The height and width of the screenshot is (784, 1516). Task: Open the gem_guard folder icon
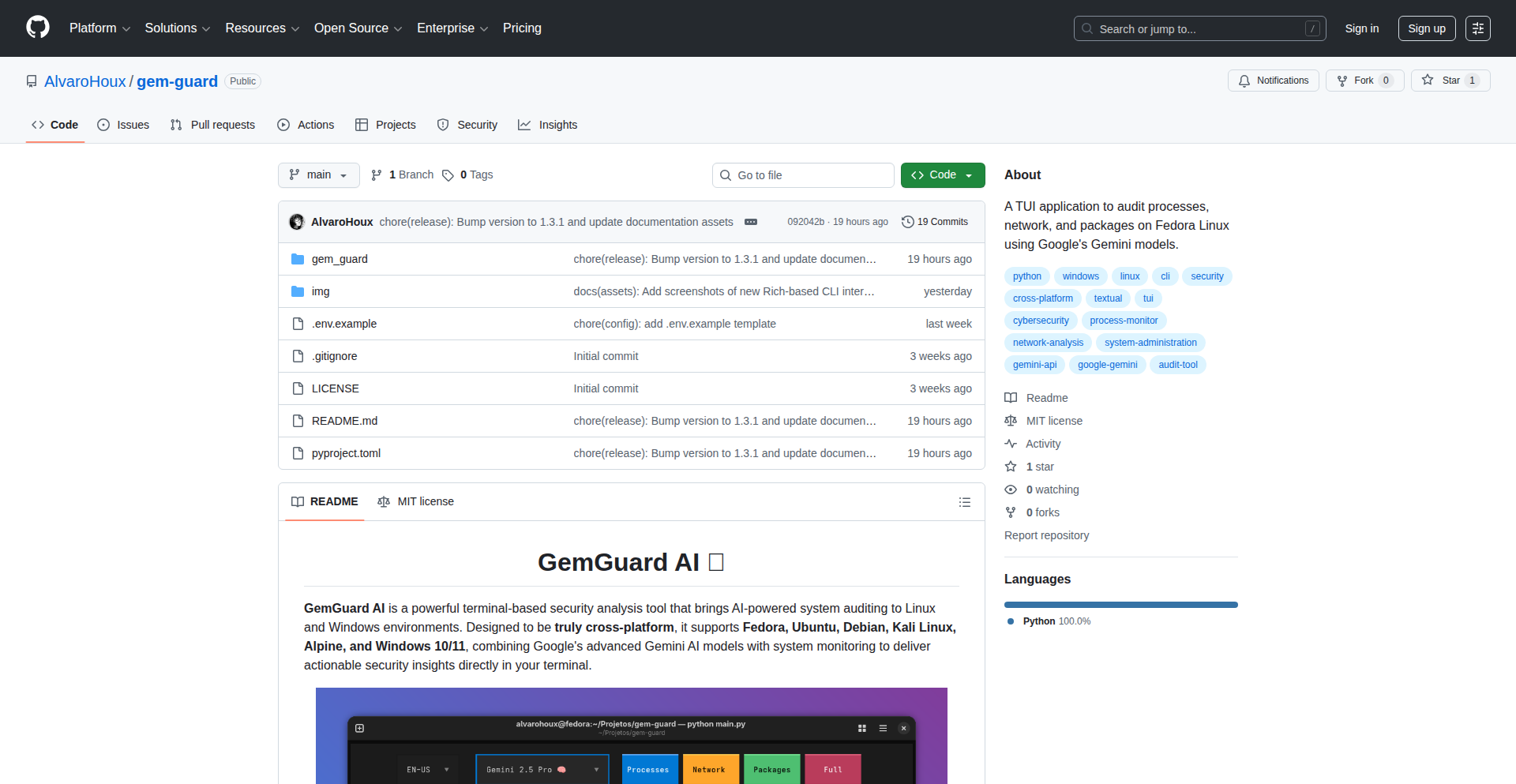click(x=298, y=258)
